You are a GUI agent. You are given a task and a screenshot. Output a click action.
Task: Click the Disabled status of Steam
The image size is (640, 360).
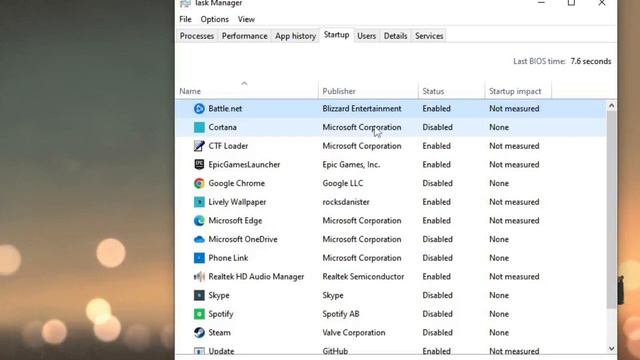437,333
